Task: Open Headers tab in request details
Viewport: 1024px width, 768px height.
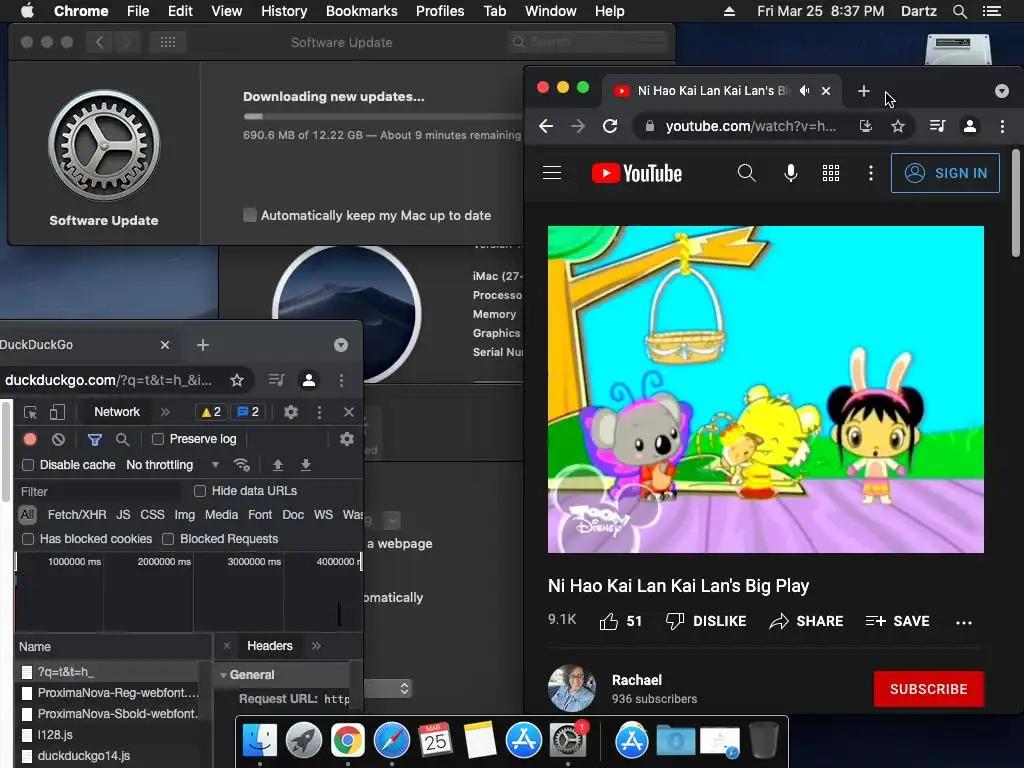Action: point(270,646)
